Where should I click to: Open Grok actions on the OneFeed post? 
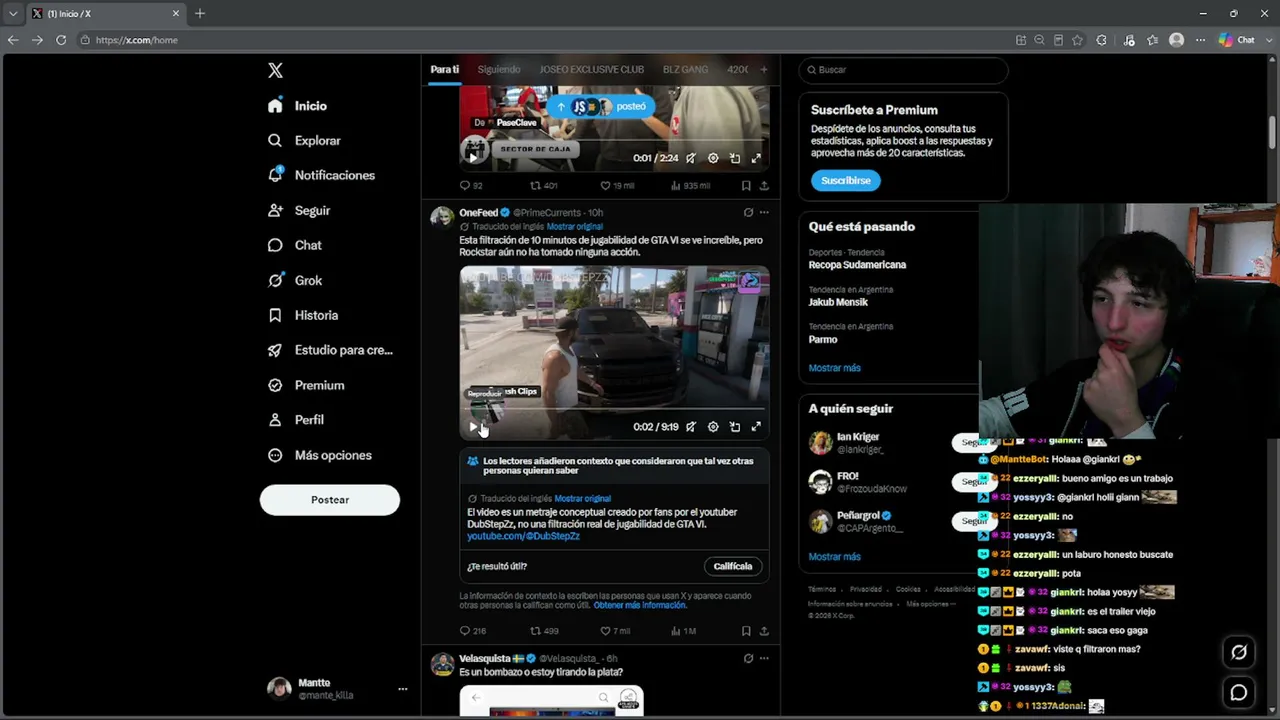tap(748, 213)
